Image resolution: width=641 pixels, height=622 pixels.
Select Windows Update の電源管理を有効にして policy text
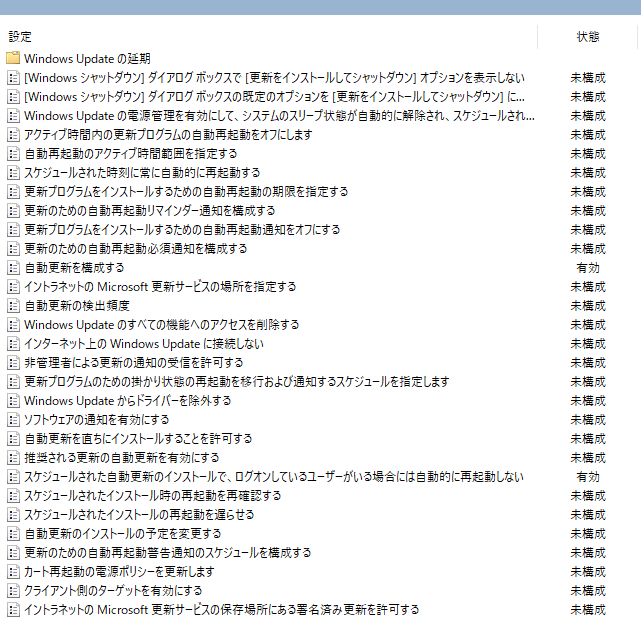click(279, 116)
